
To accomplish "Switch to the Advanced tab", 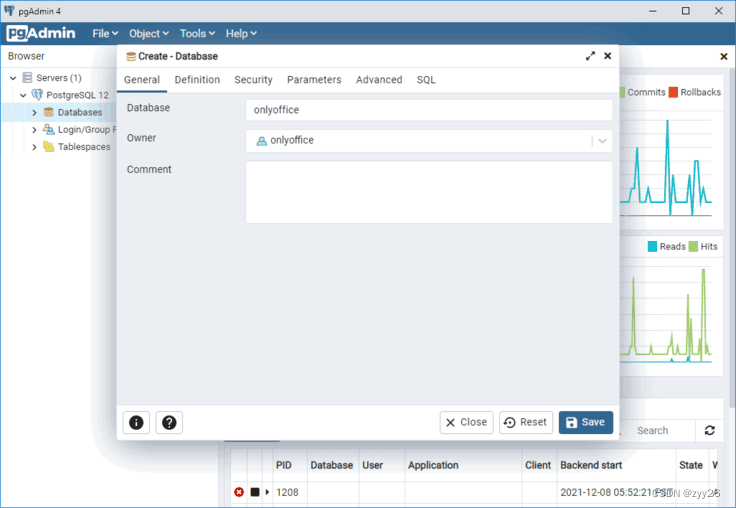I will (379, 80).
